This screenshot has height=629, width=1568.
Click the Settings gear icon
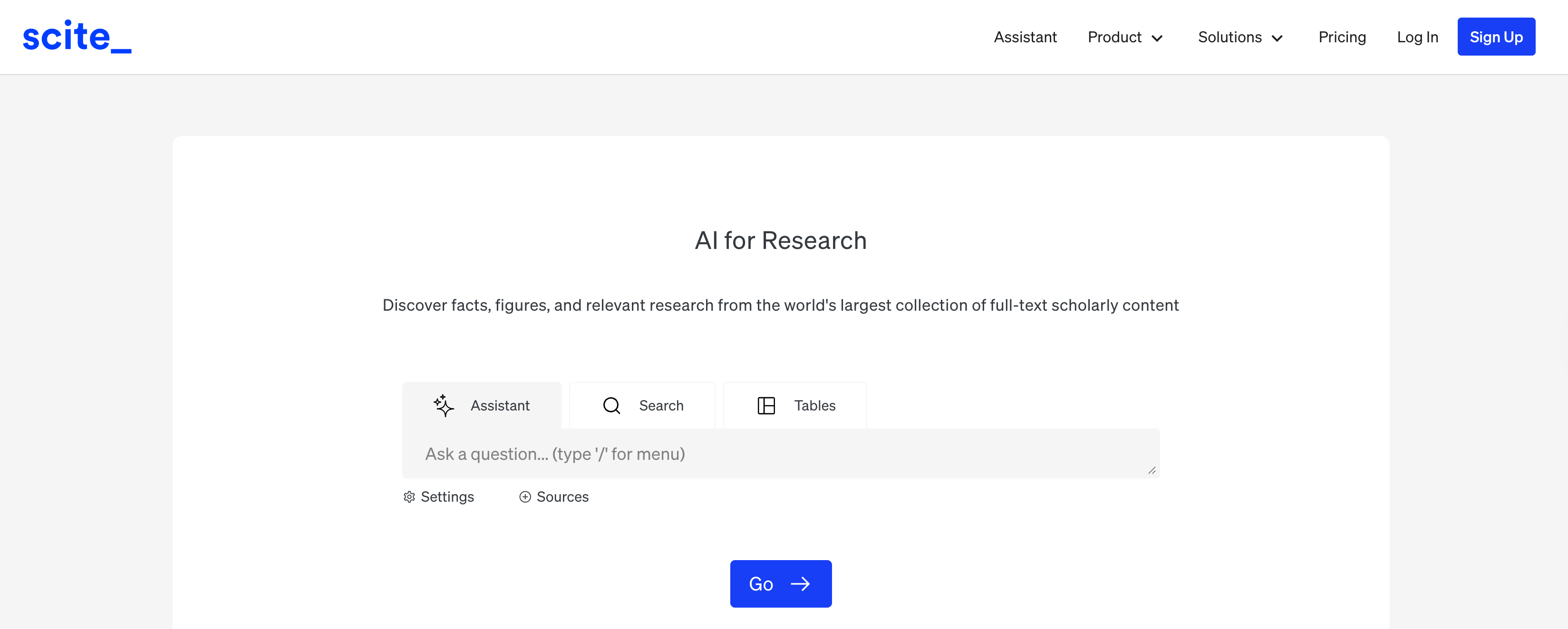[409, 497]
